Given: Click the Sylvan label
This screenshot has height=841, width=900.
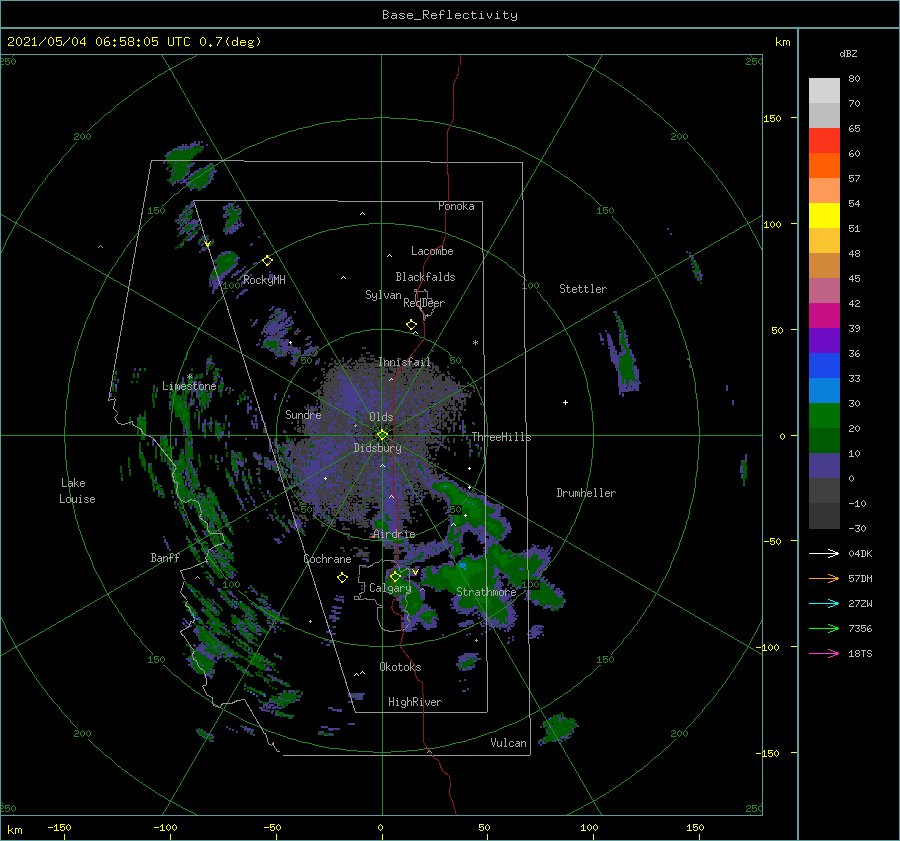Looking at the screenshot, I should pos(383,295).
